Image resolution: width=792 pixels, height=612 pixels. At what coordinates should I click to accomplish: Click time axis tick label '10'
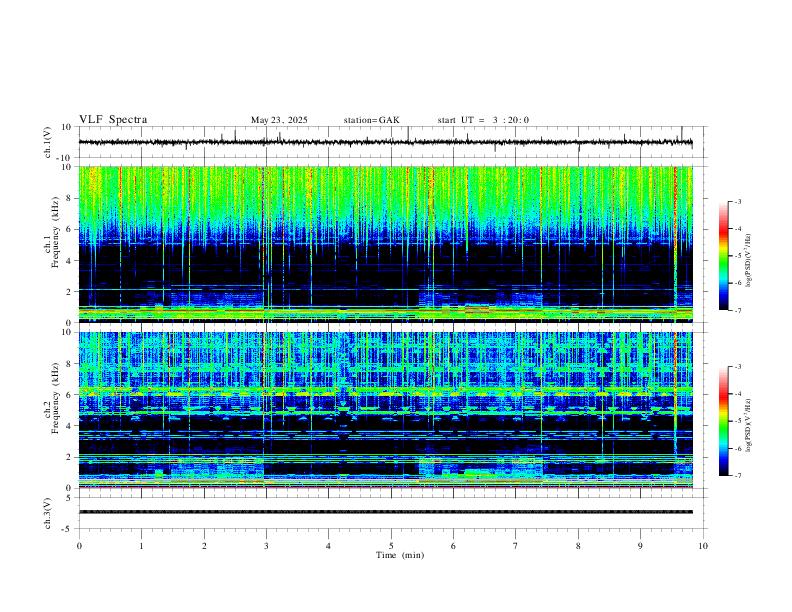703,546
